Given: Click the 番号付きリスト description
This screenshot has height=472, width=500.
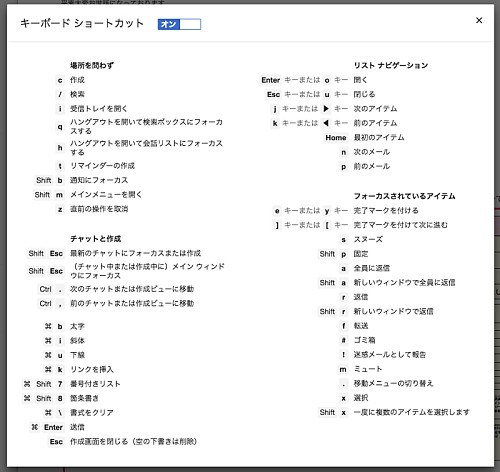Looking at the screenshot, I should pos(95,384).
